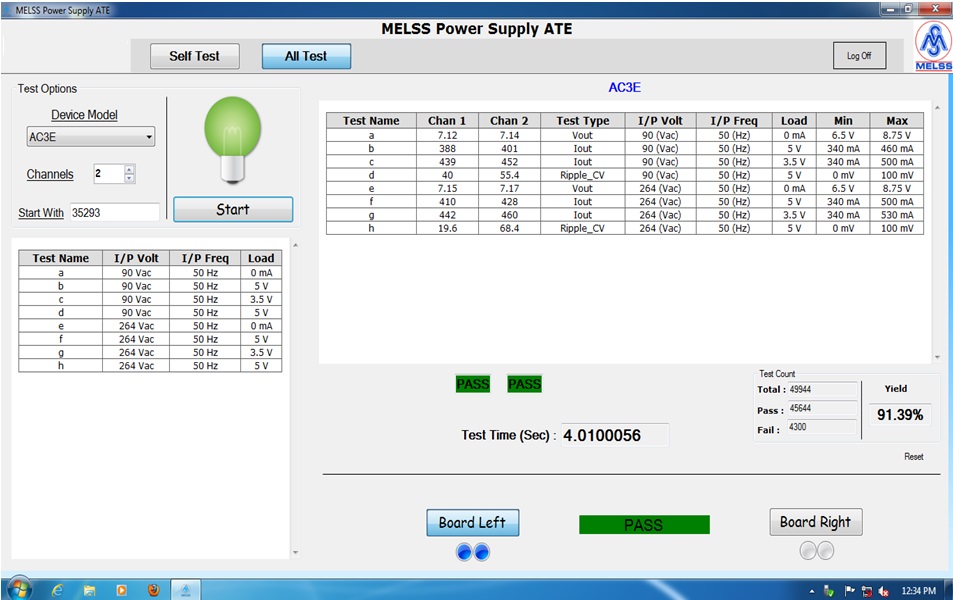This screenshot has width=953, height=600.
Task: Click the Reset link under Yield
Action: 913,457
